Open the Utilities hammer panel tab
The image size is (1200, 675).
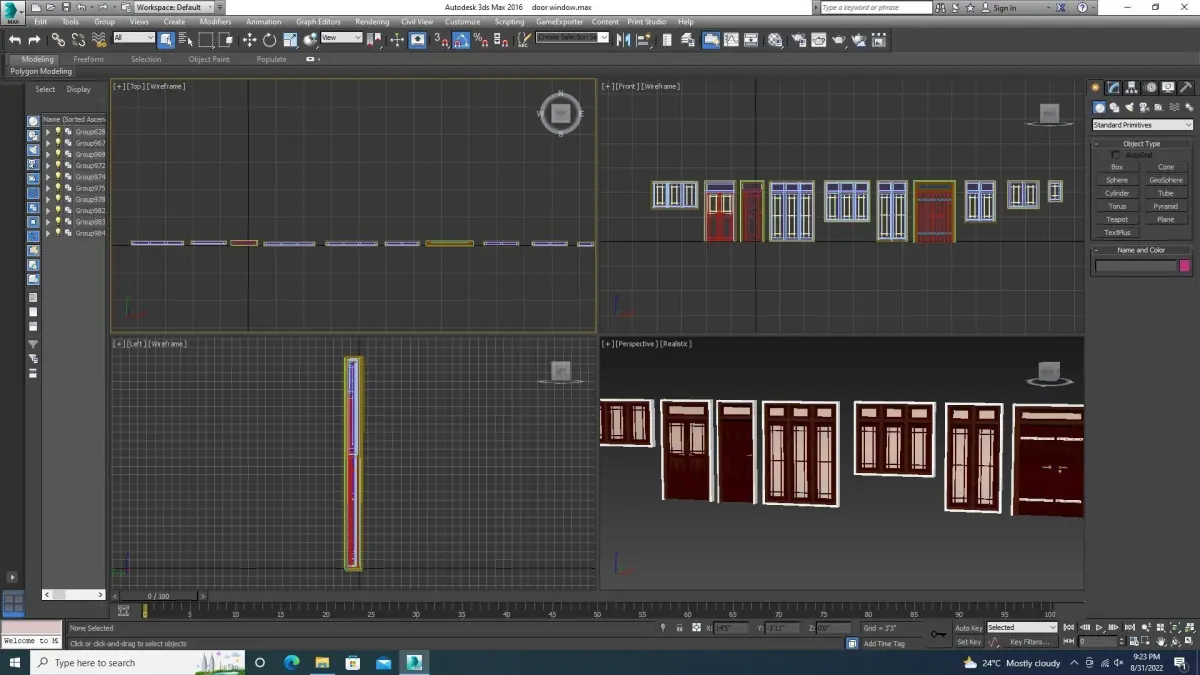[x=1186, y=88]
